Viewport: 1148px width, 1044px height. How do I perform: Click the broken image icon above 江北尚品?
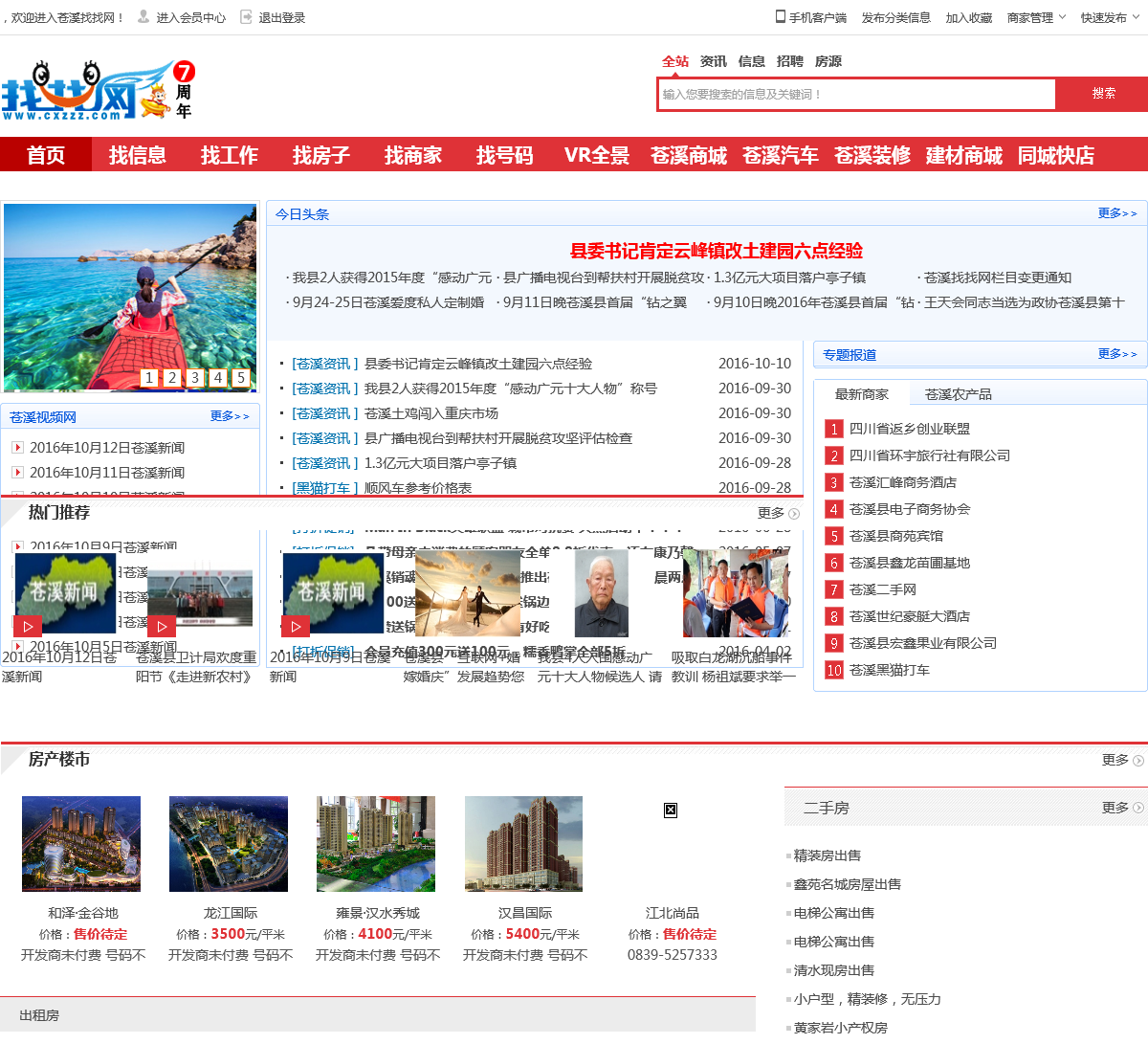point(671,810)
